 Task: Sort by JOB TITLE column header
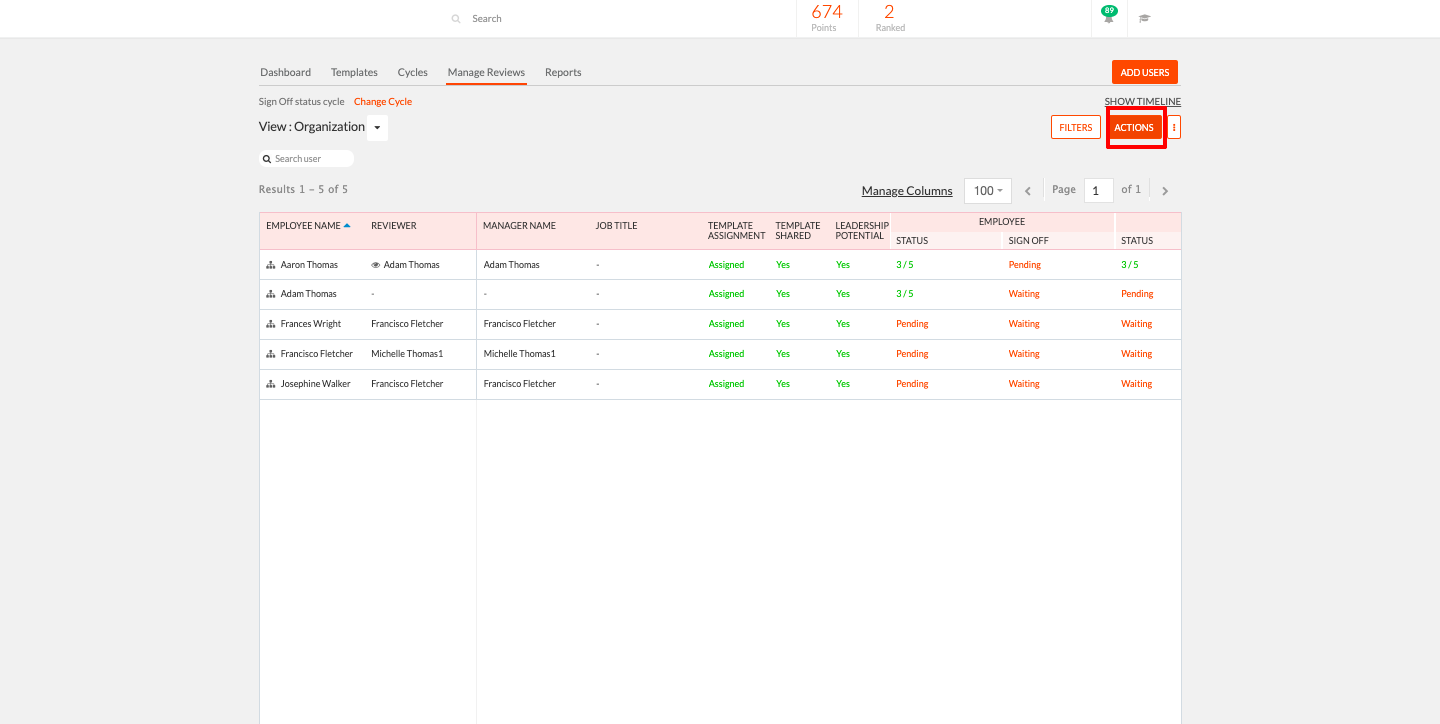[616, 226]
